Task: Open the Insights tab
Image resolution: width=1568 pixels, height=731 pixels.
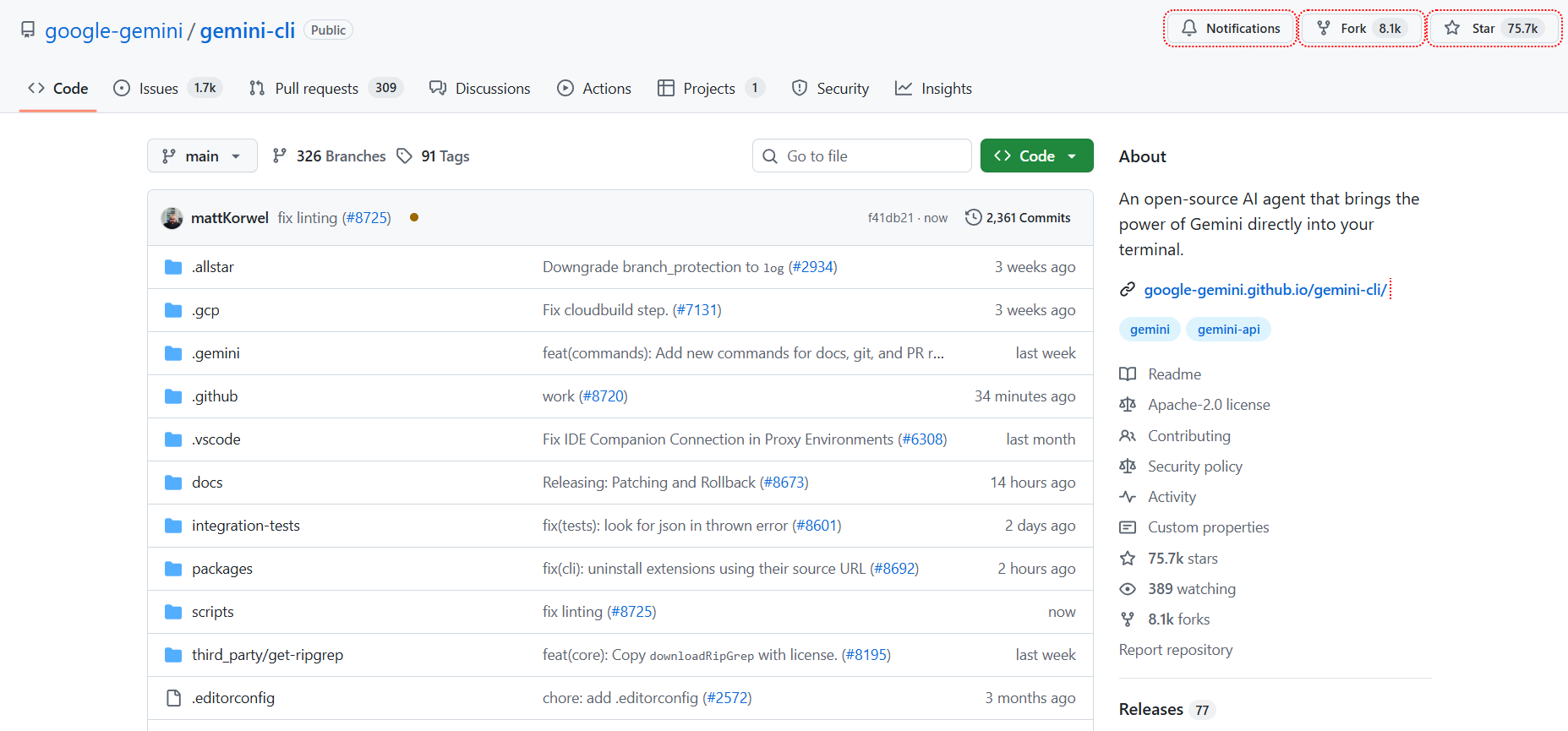Action: point(933,89)
